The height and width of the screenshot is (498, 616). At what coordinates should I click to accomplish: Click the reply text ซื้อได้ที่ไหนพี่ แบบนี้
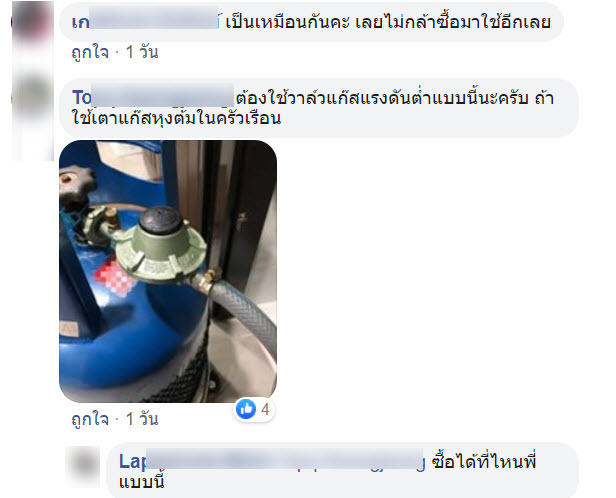point(328,471)
